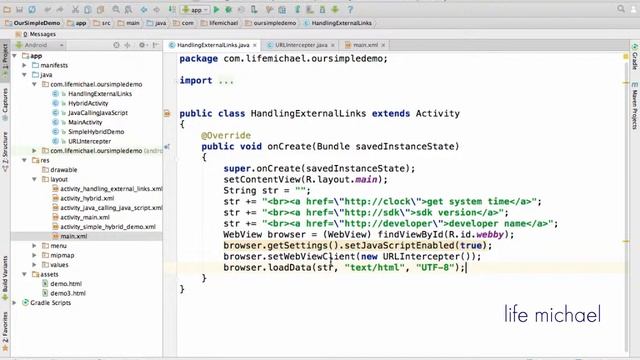Click the Replace icon in toolbar
The width and height of the screenshot is (640, 360).
(128, 9)
